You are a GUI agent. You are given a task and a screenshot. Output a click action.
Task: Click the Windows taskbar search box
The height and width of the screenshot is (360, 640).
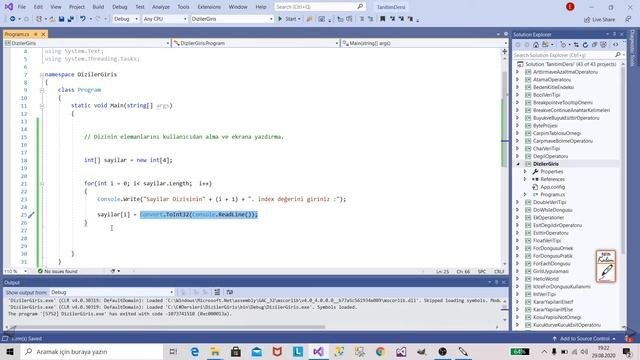point(92,351)
